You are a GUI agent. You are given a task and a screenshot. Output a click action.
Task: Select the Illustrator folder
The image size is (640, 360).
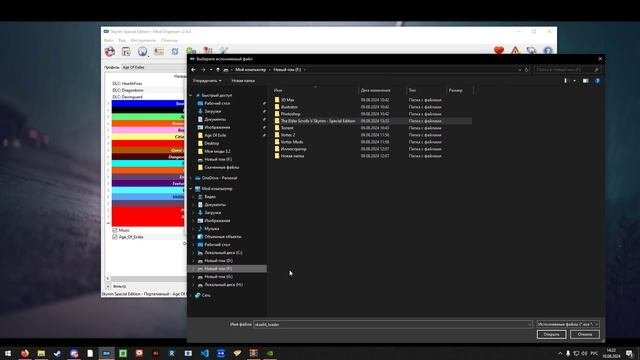point(289,107)
